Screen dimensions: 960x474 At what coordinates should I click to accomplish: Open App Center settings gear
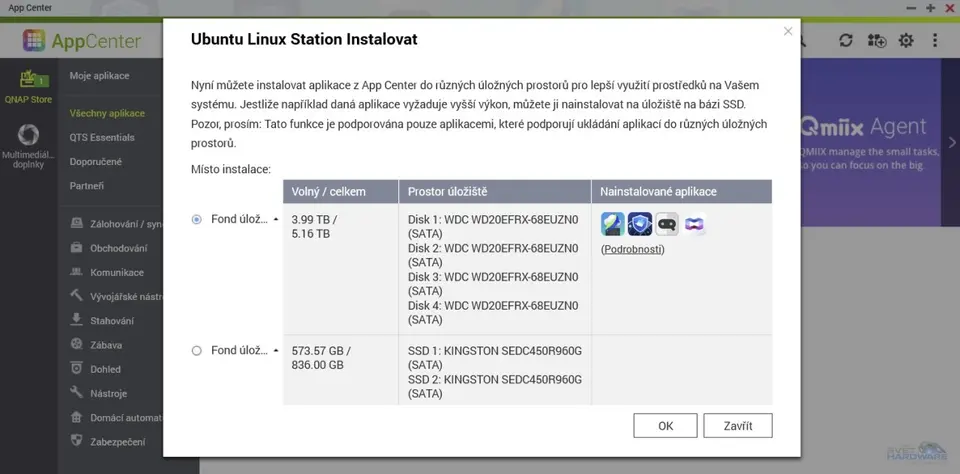pyautogui.click(x=906, y=41)
